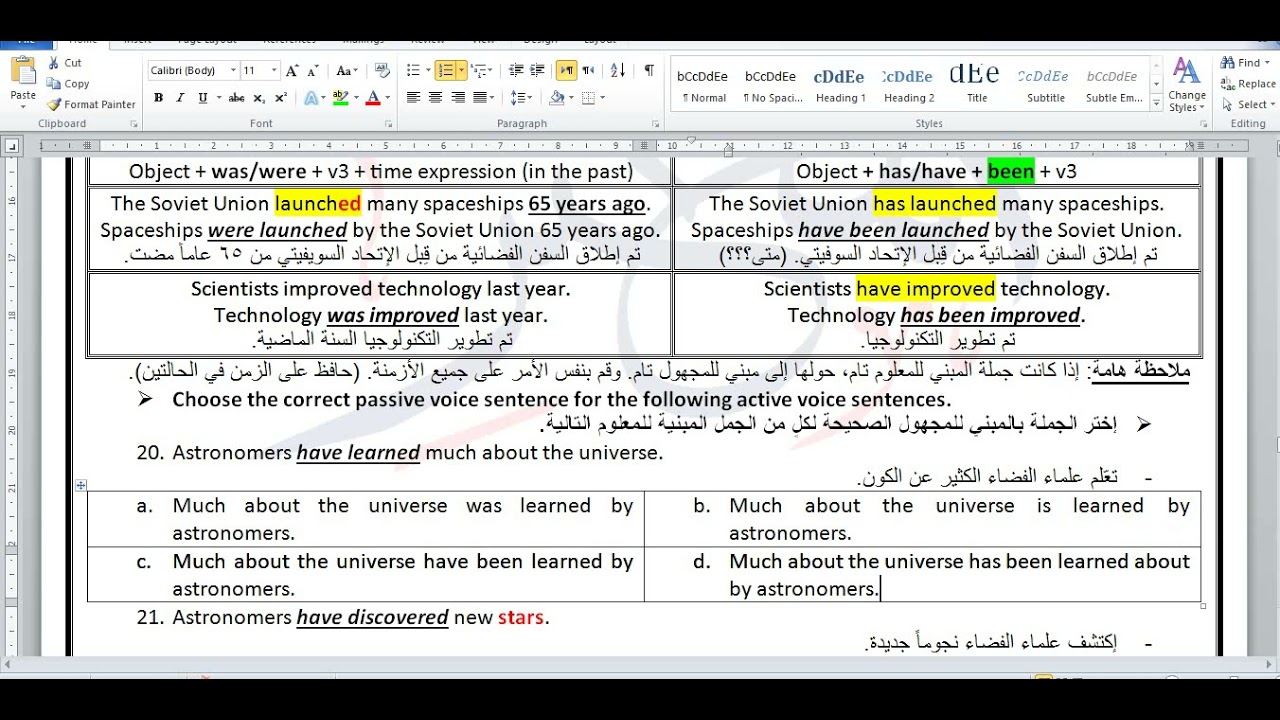Viewport: 1280px width, 720px height.
Task: Click the ruler tab selector box
Action: [11, 146]
